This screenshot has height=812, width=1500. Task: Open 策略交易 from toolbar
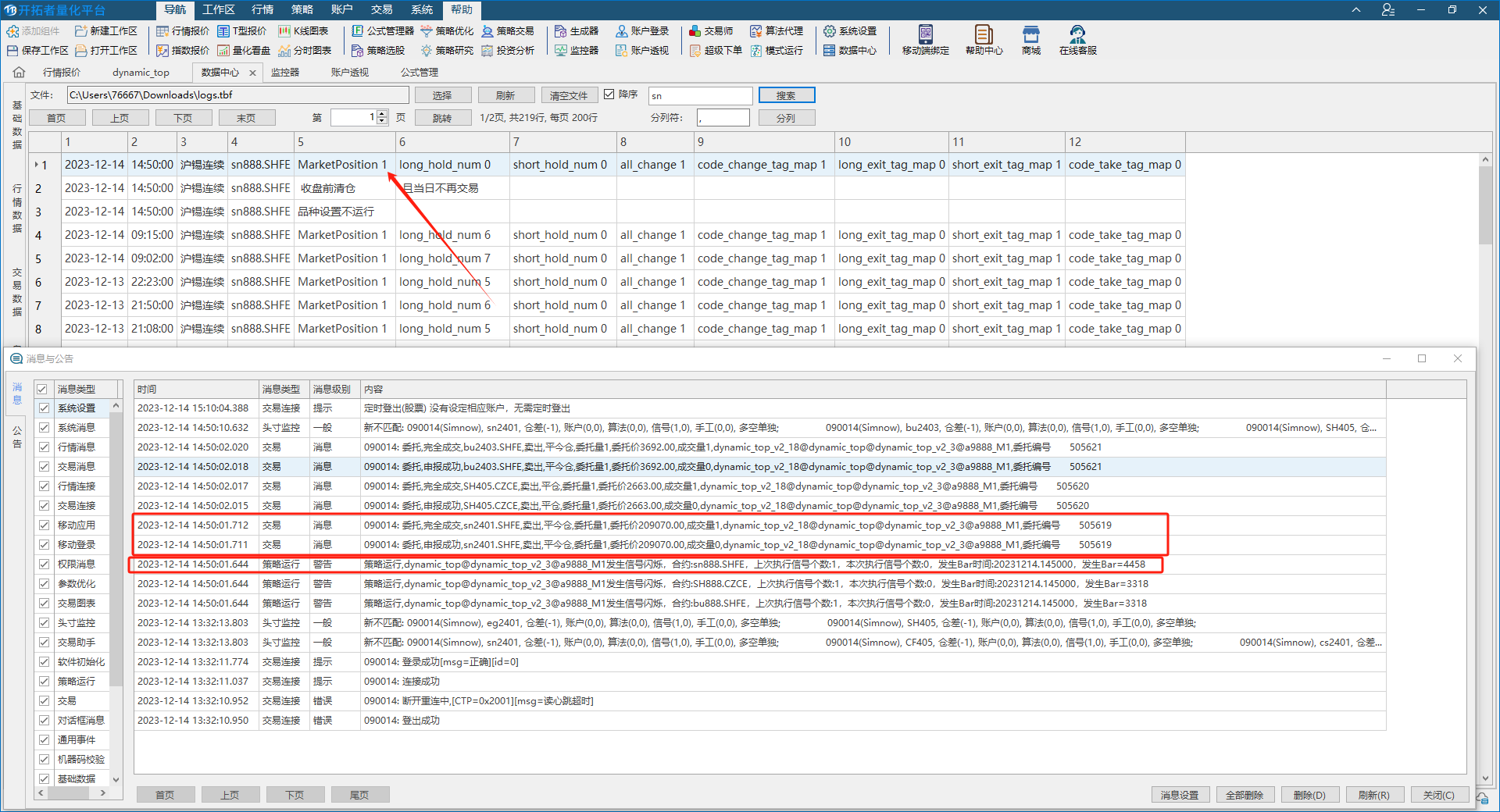508,31
